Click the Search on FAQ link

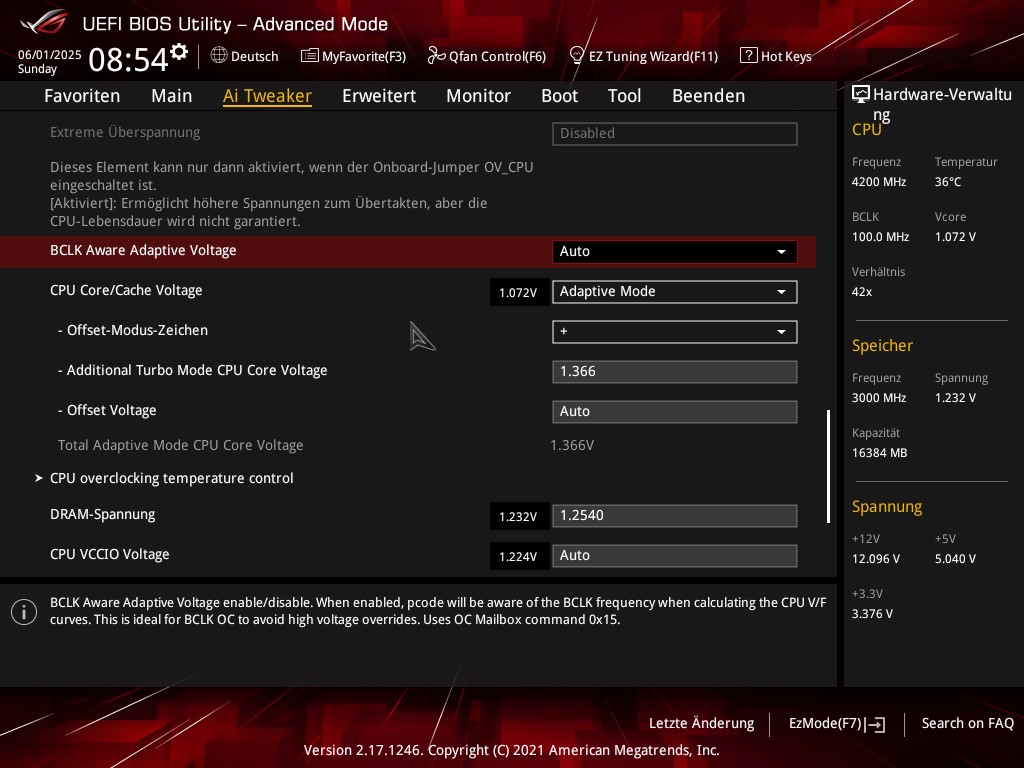967,723
